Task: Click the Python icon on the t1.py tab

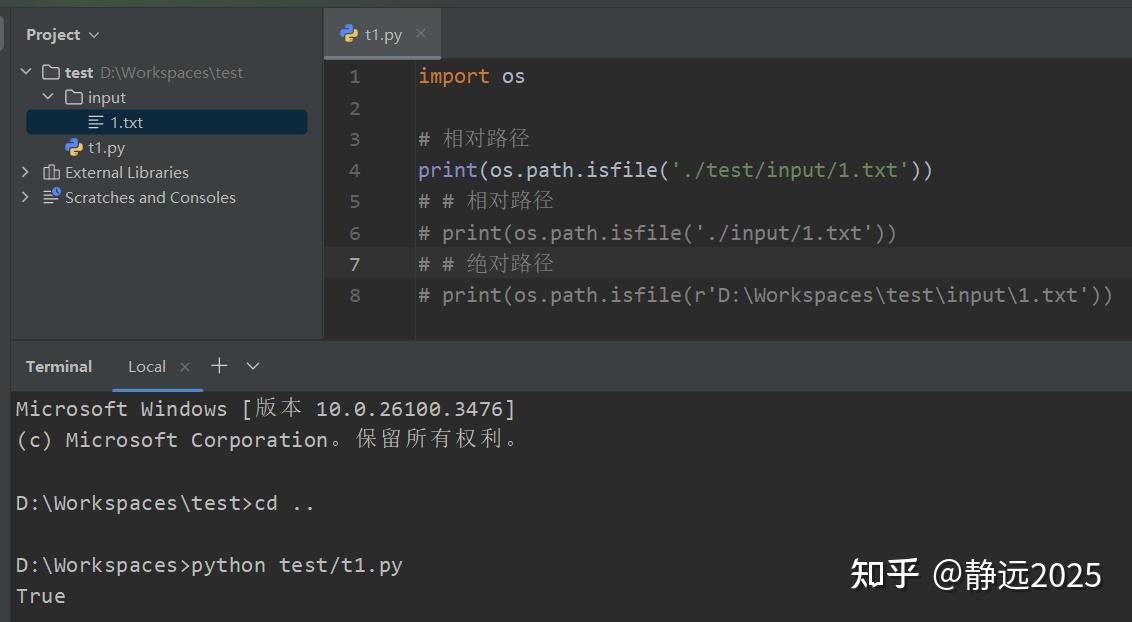Action: (347, 33)
